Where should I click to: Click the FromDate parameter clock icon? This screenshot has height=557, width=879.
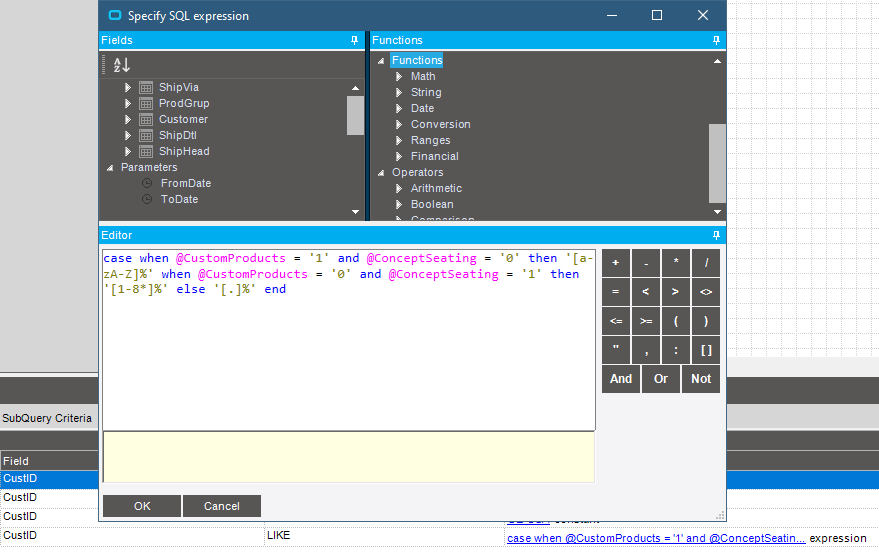pyautogui.click(x=147, y=183)
